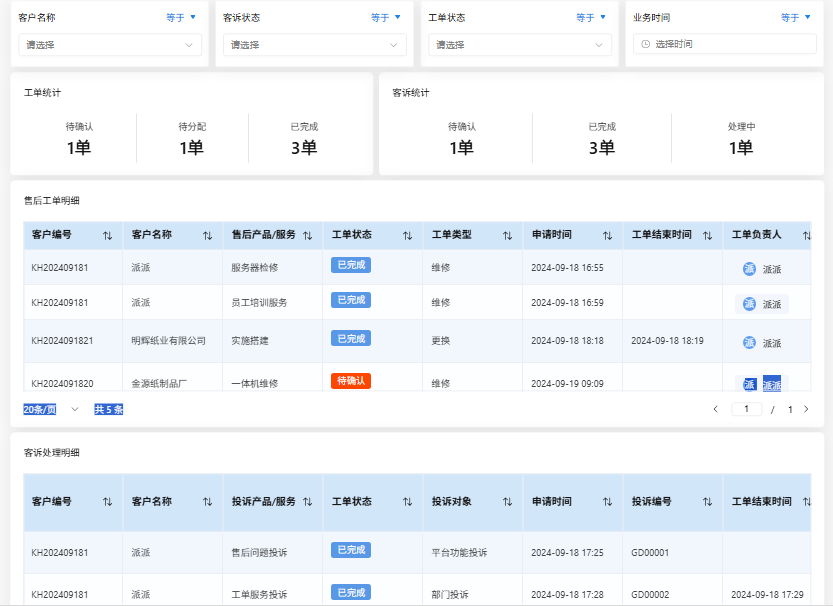Image resolution: width=833 pixels, height=606 pixels.
Task: Sort the 申请时间 column using its sort icon
Action: pyautogui.click(x=608, y=235)
